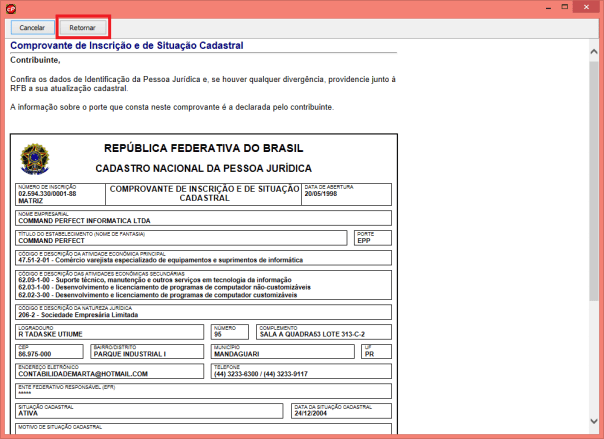
Task: Click the Cancelar button
Action: (x=32, y=28)
